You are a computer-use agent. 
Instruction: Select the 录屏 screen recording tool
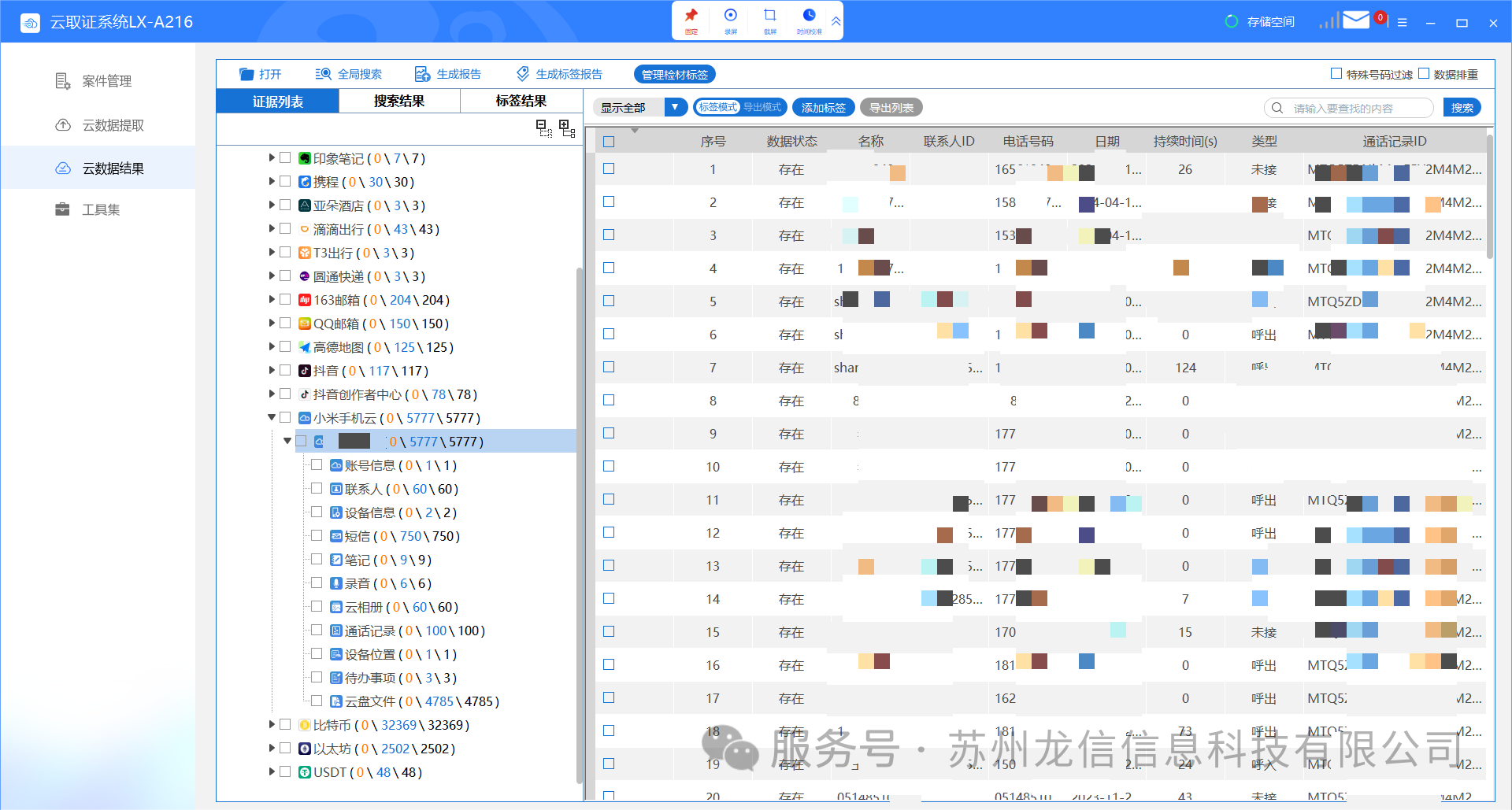tap(731, 20)
